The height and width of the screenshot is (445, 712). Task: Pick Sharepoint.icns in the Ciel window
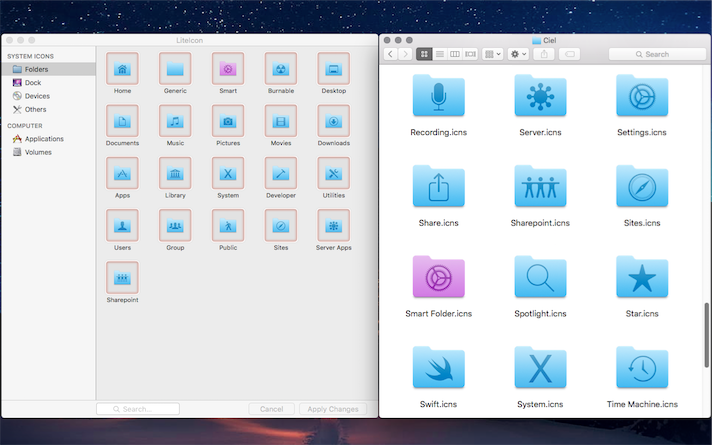540,187
